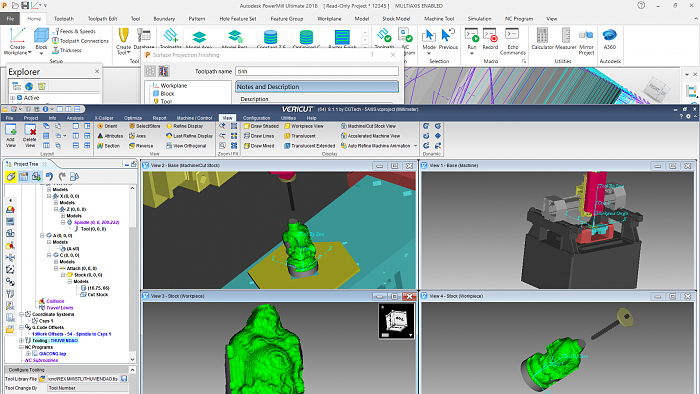Click the Create Workplane icon
This screenshot has width=700, height=394.
pos(17,36)
